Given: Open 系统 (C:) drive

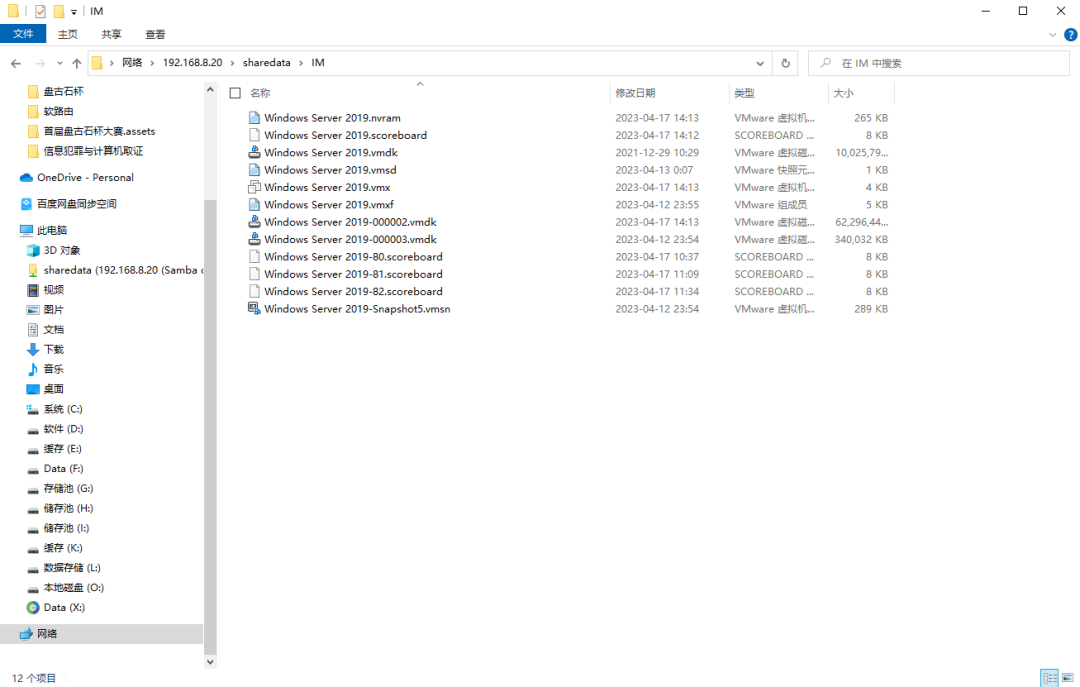Looking at the screenshot, I should coord(54,409).
